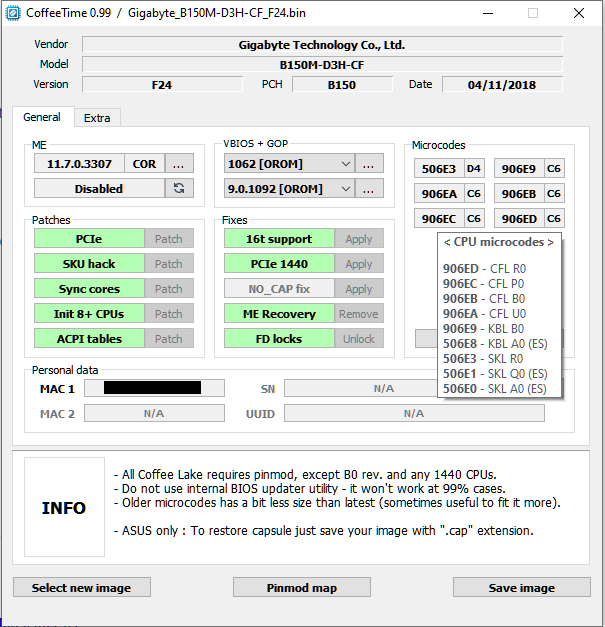Click the Sync cores status label
The image size is (605, 627).
tap(89, 288)
